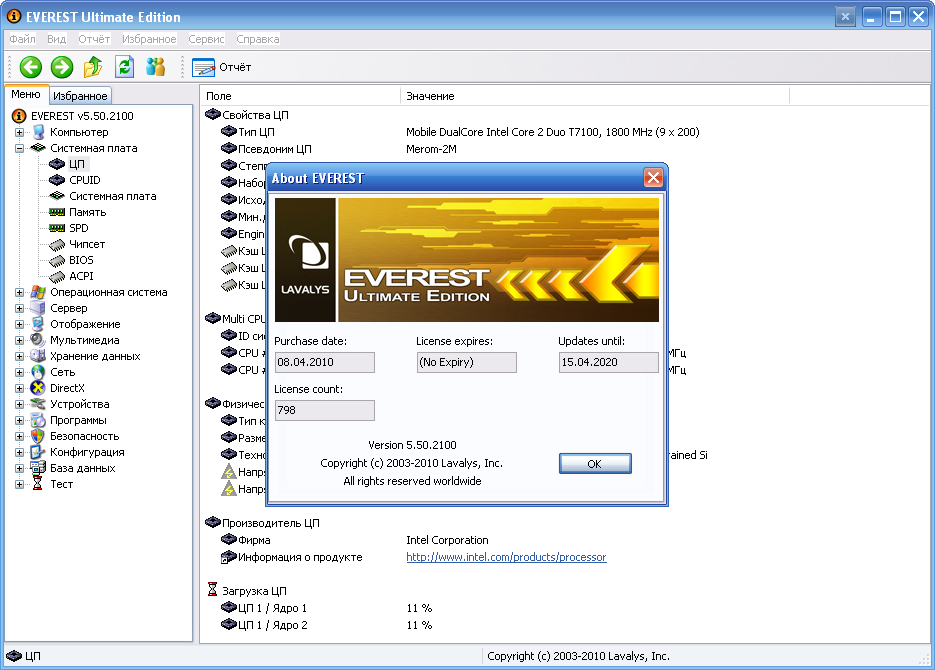935x670 pixels.
Task: Open the Отчёт report toolbar button
Action: pyautogui.click(x=222, y=67)
